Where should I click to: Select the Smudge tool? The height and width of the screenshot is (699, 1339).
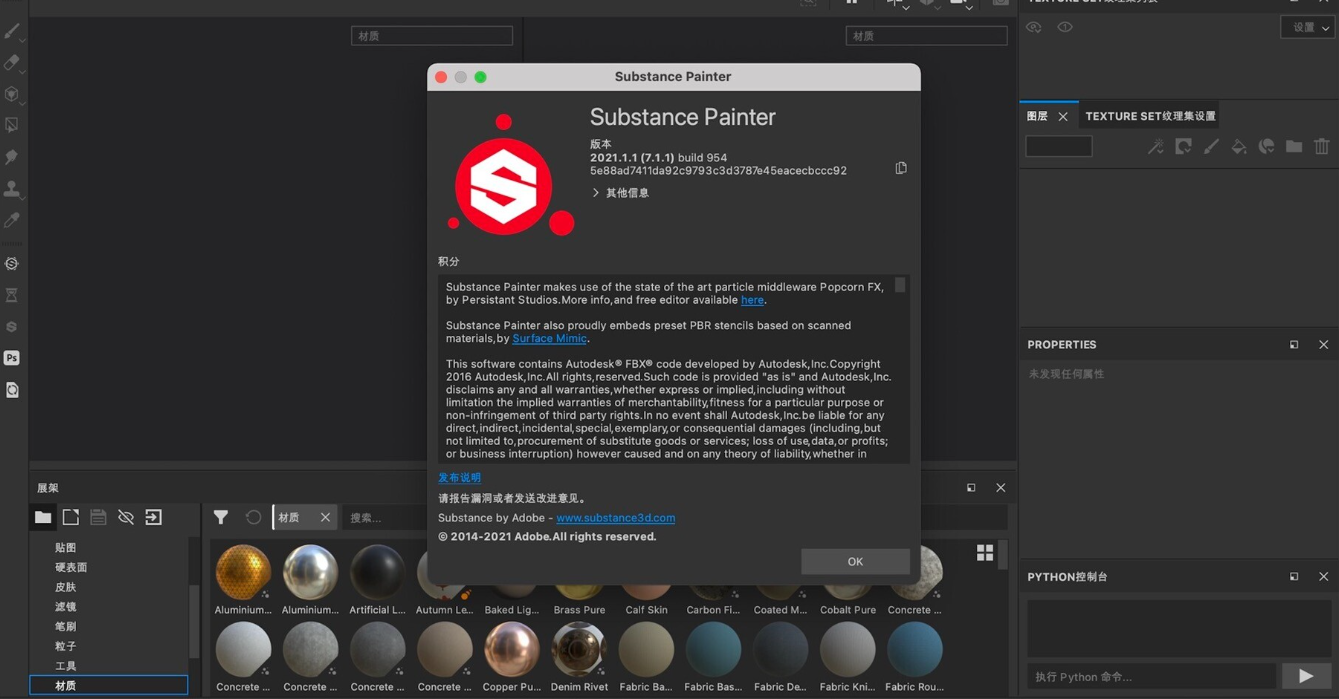point(12,157)
